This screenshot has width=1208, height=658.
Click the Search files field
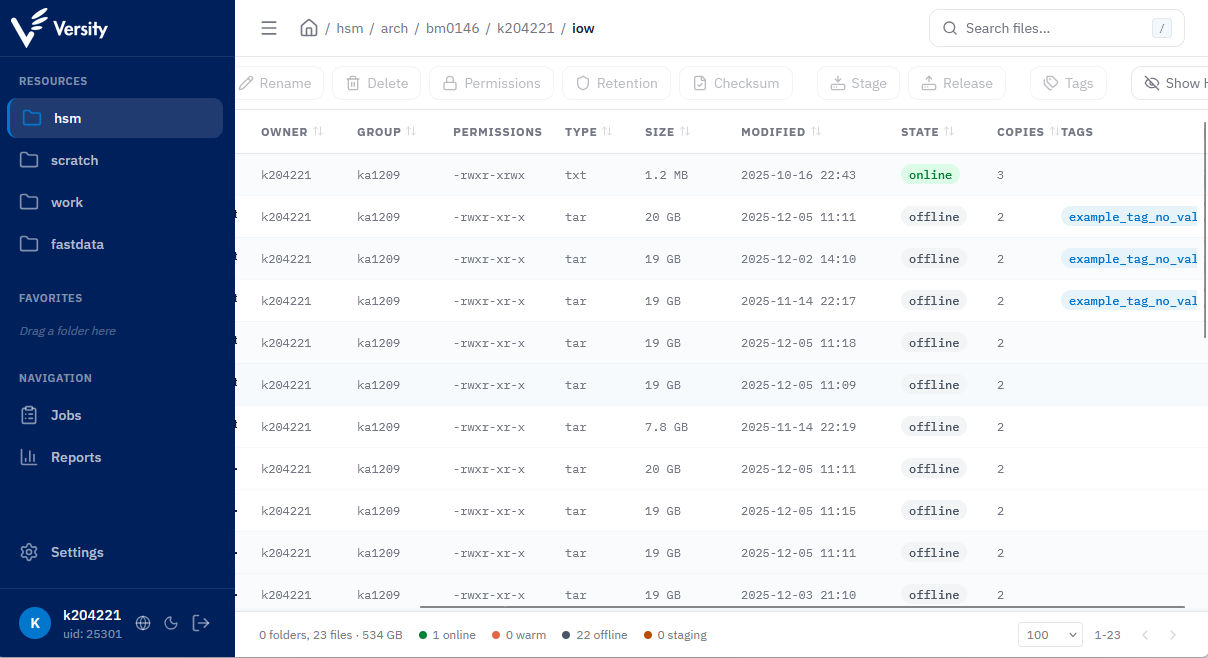pos(1057,28)
